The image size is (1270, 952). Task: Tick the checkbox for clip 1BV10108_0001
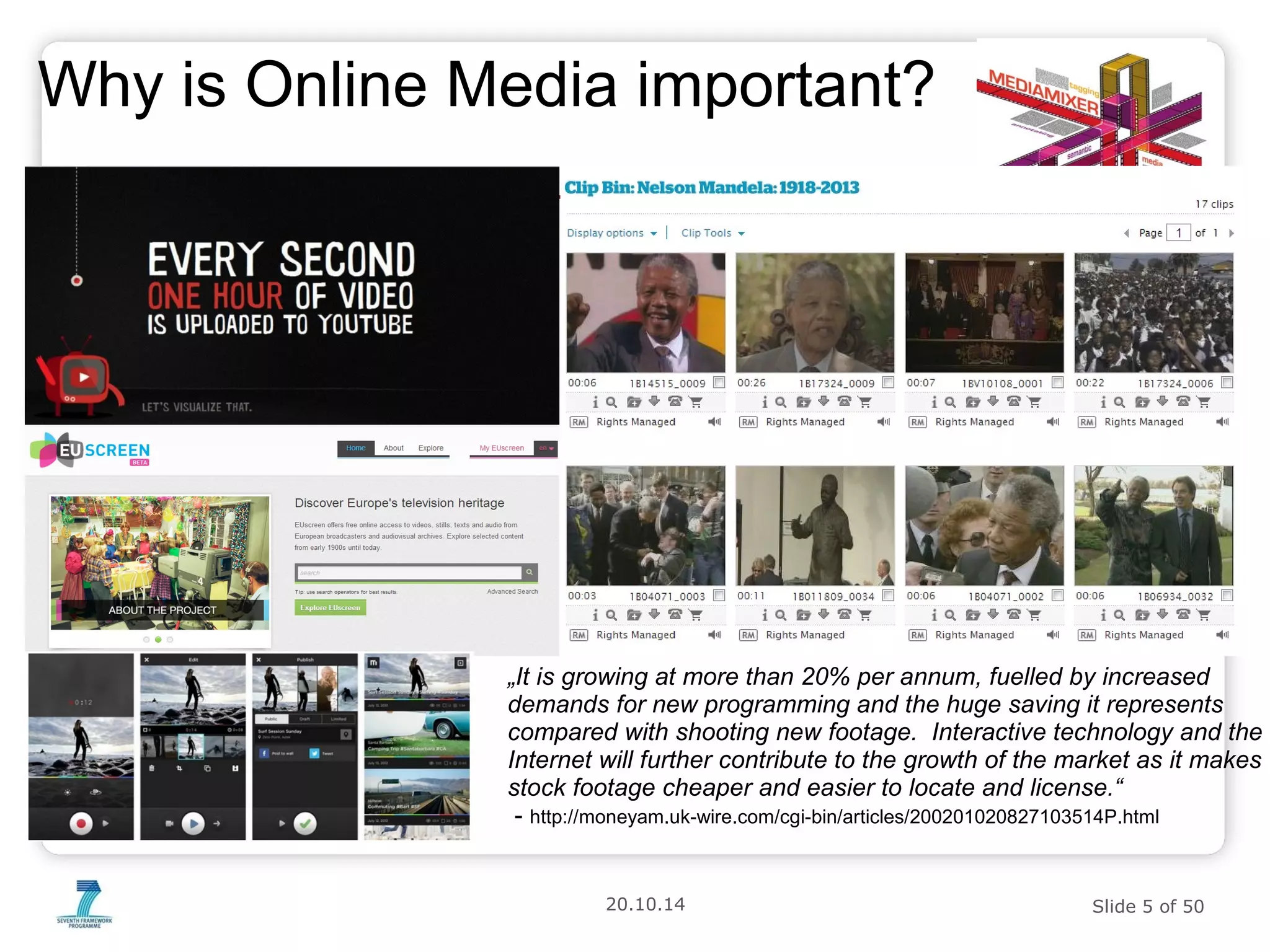pos(1058,382)
